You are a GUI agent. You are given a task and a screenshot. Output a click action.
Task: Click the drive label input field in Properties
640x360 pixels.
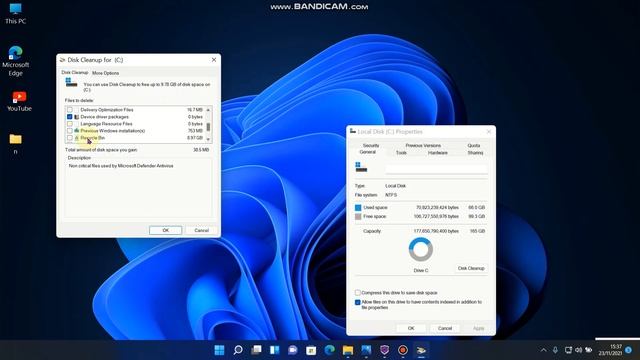436,168
